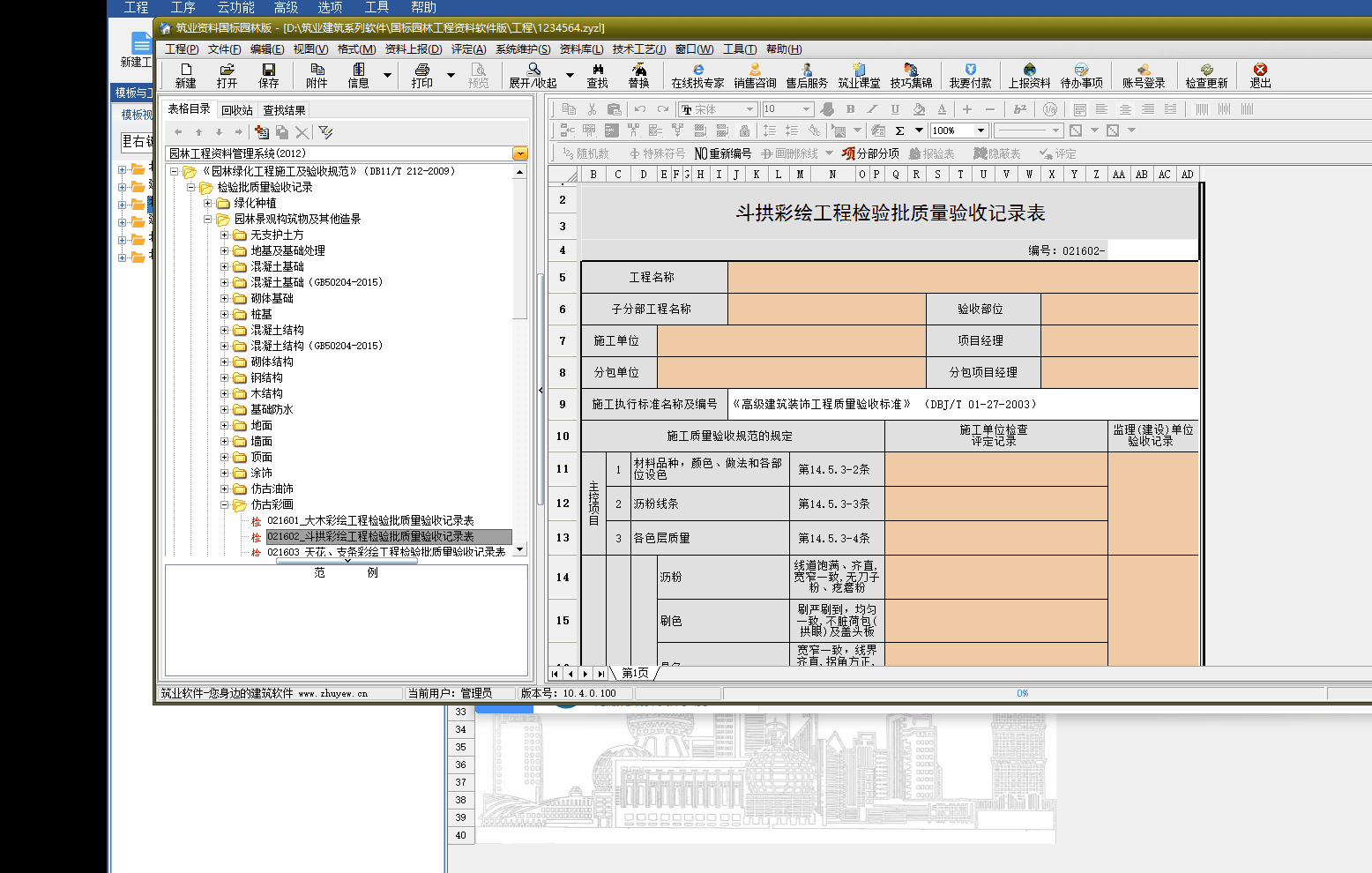The width and height of the screenshot is (1372, 873).
Task: Open the 园林工程资料管理系统(2012) dropdown
Action: coord(520,153)
